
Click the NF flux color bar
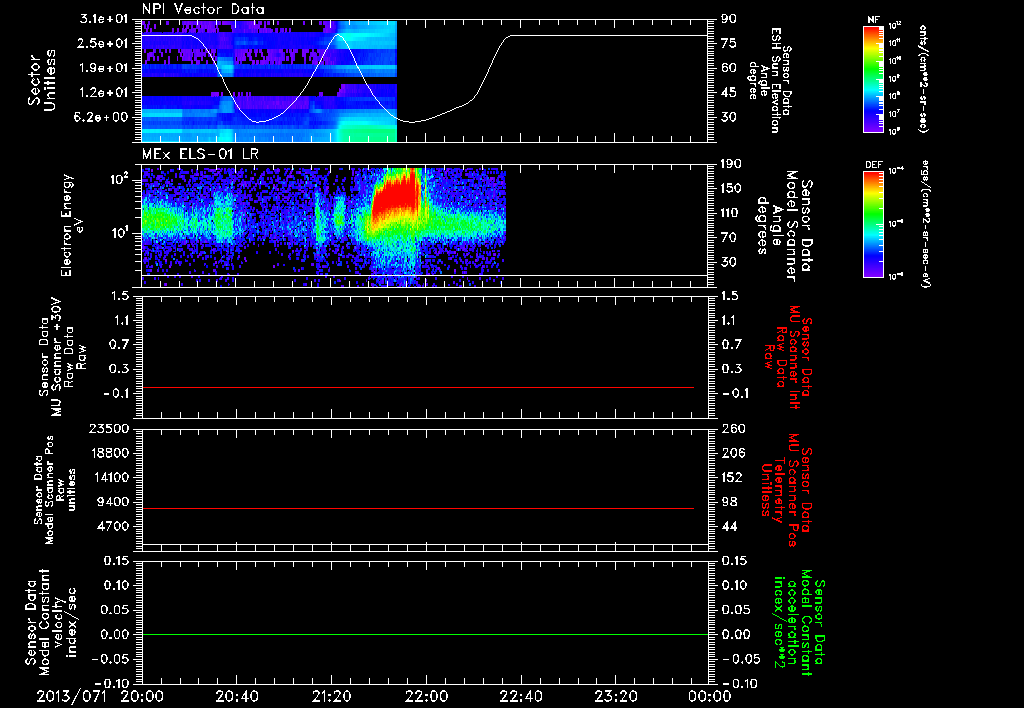[873, 78]
